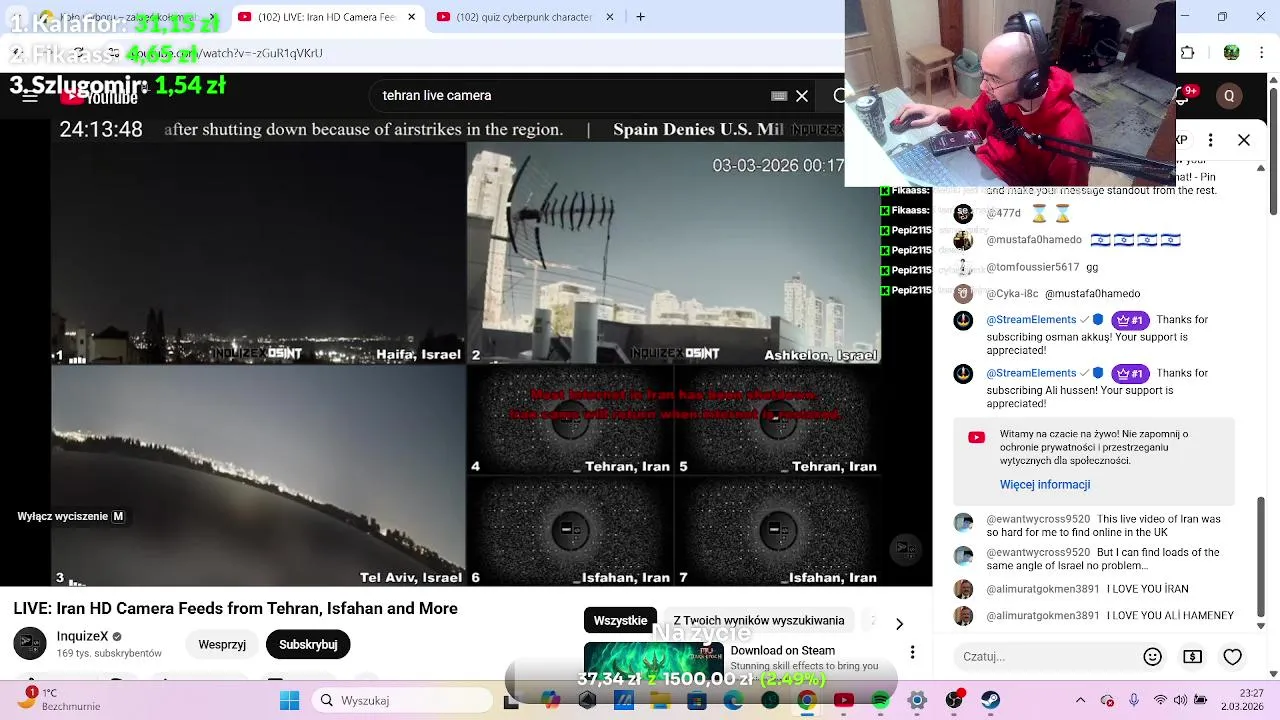Image resolution: width=1280 pixels, height=720 pixels.
Task: Open weather widget Bezchmurnie
Action: [x=60, y=700]
